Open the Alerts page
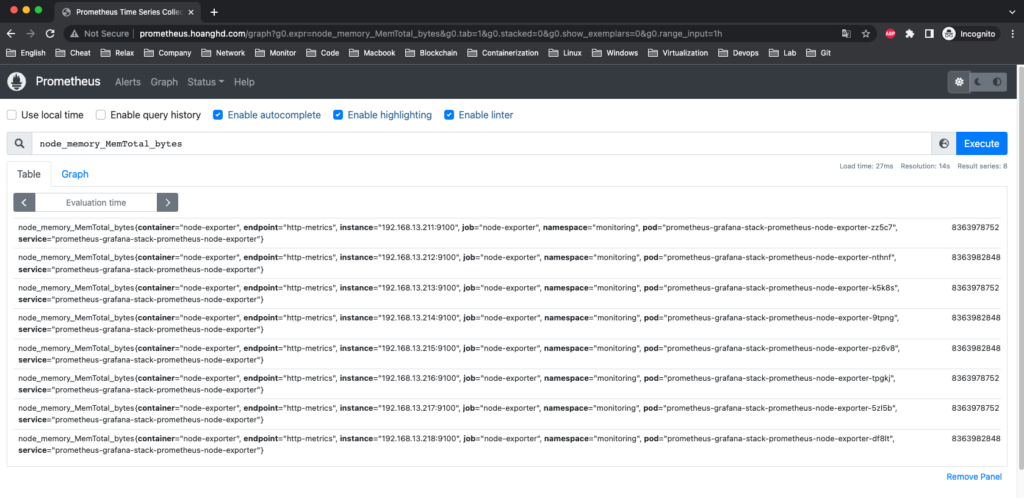The image size is (1024, 498). (x=128, y=82)
